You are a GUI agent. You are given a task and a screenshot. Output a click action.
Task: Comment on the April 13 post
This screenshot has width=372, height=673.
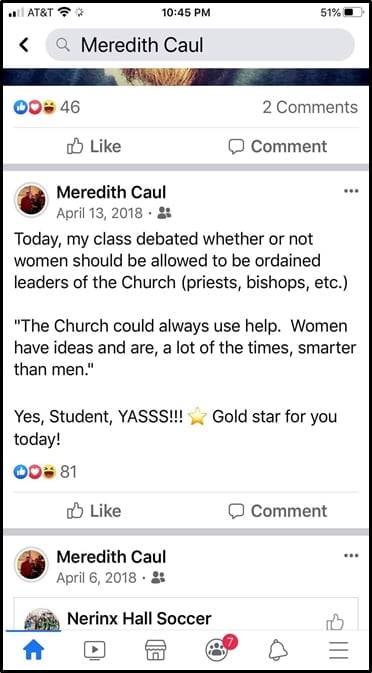[x=278, y=511]
